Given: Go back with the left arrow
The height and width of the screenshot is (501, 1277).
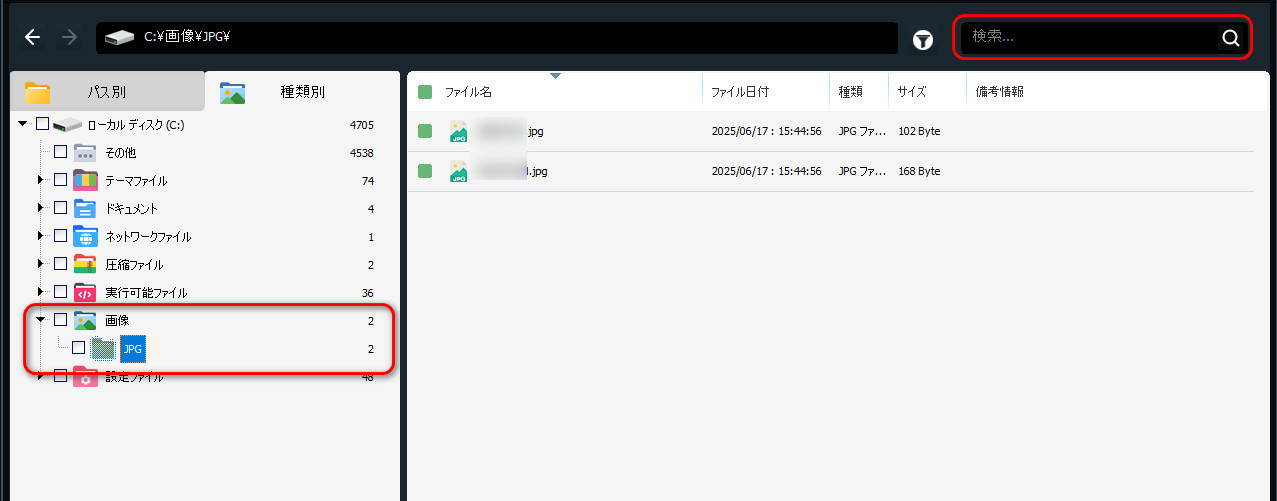Looking at the screenshot, I should (33, 38).
